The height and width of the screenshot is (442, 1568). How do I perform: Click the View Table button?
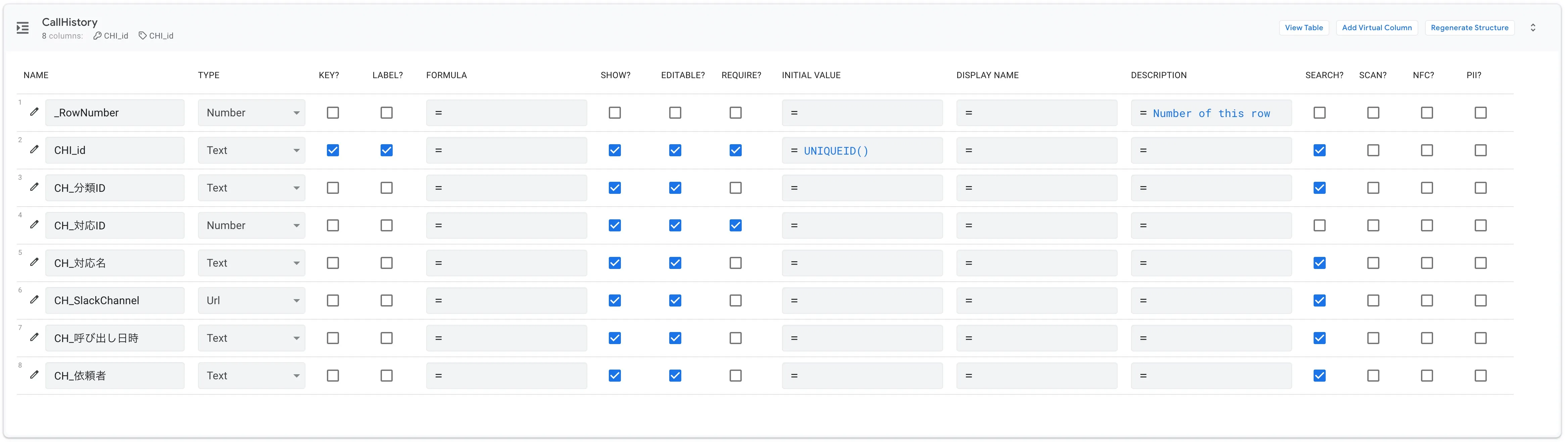coord(1303,28)
